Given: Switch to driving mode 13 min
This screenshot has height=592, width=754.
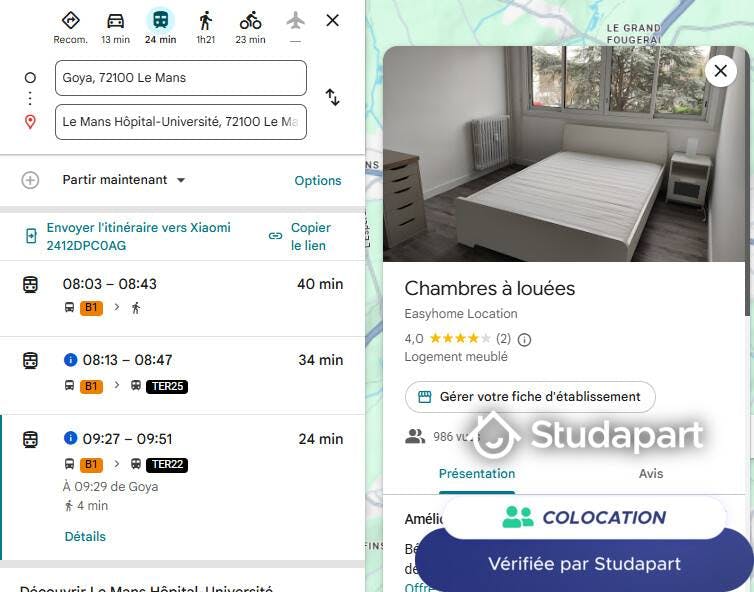Looking at the screenshot, I should coord(115,27).
